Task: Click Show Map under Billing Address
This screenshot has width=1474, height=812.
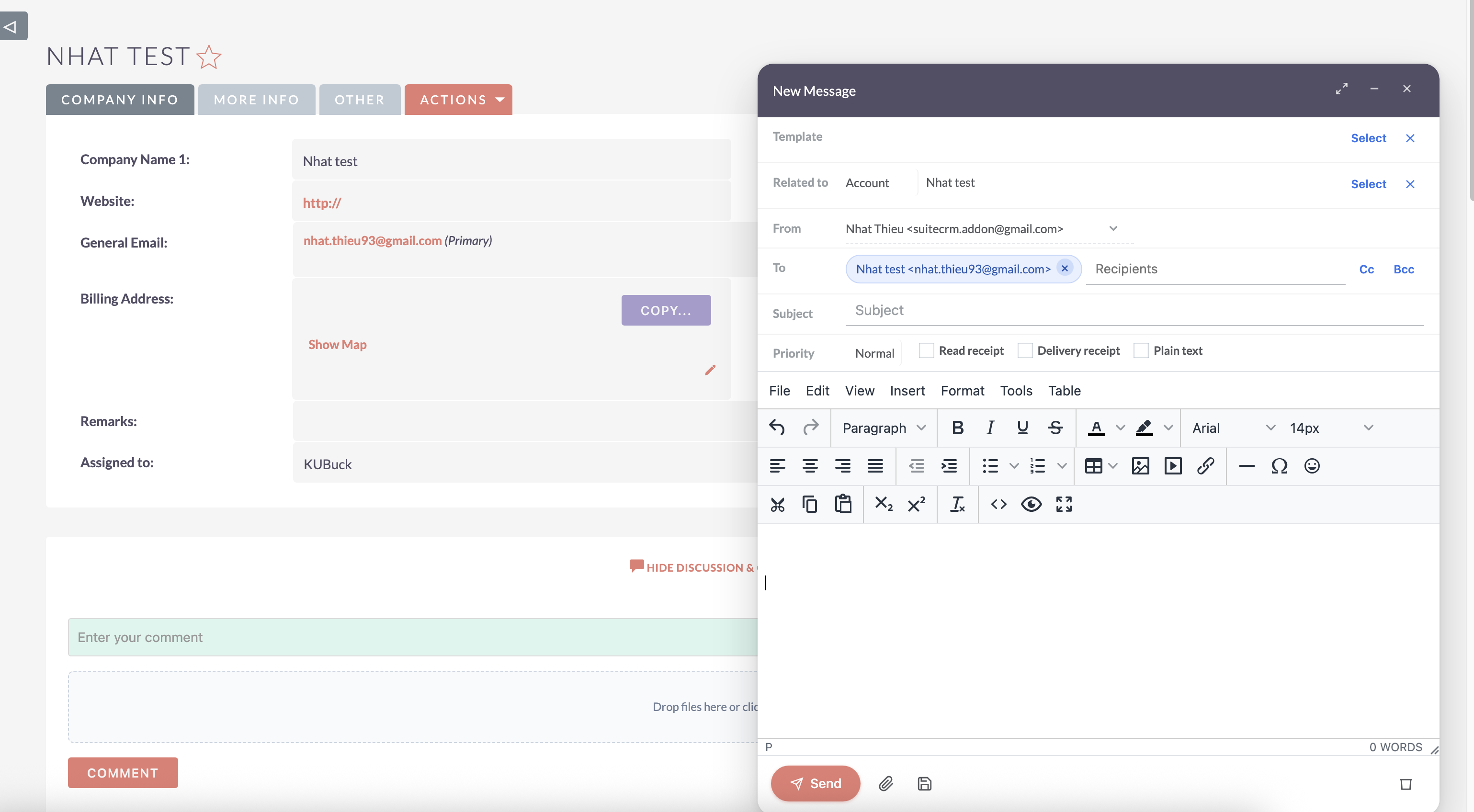Action: click(337, 344)
